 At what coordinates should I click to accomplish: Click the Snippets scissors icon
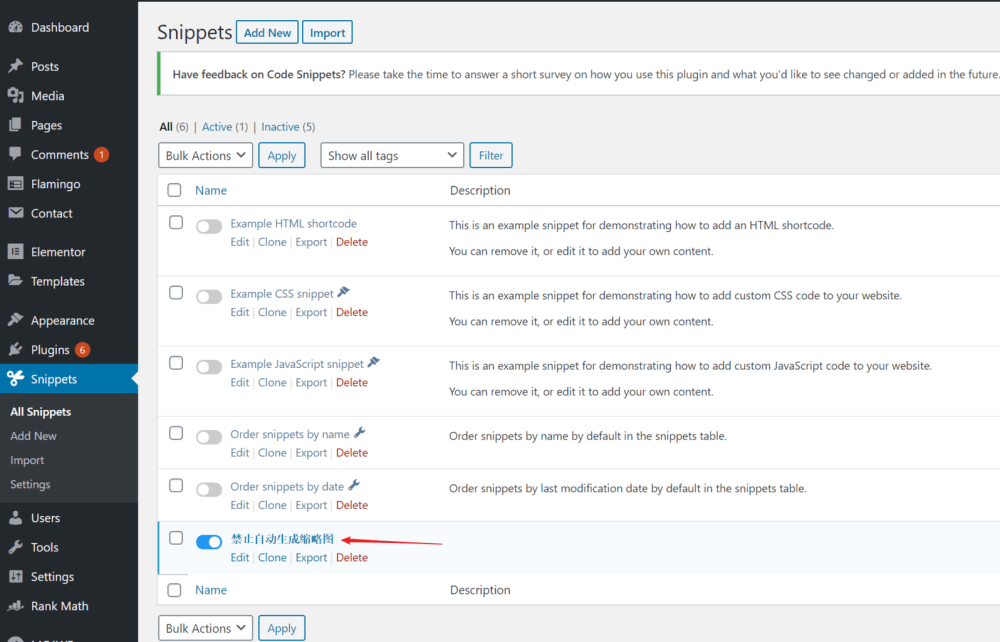tap(15, 379)
